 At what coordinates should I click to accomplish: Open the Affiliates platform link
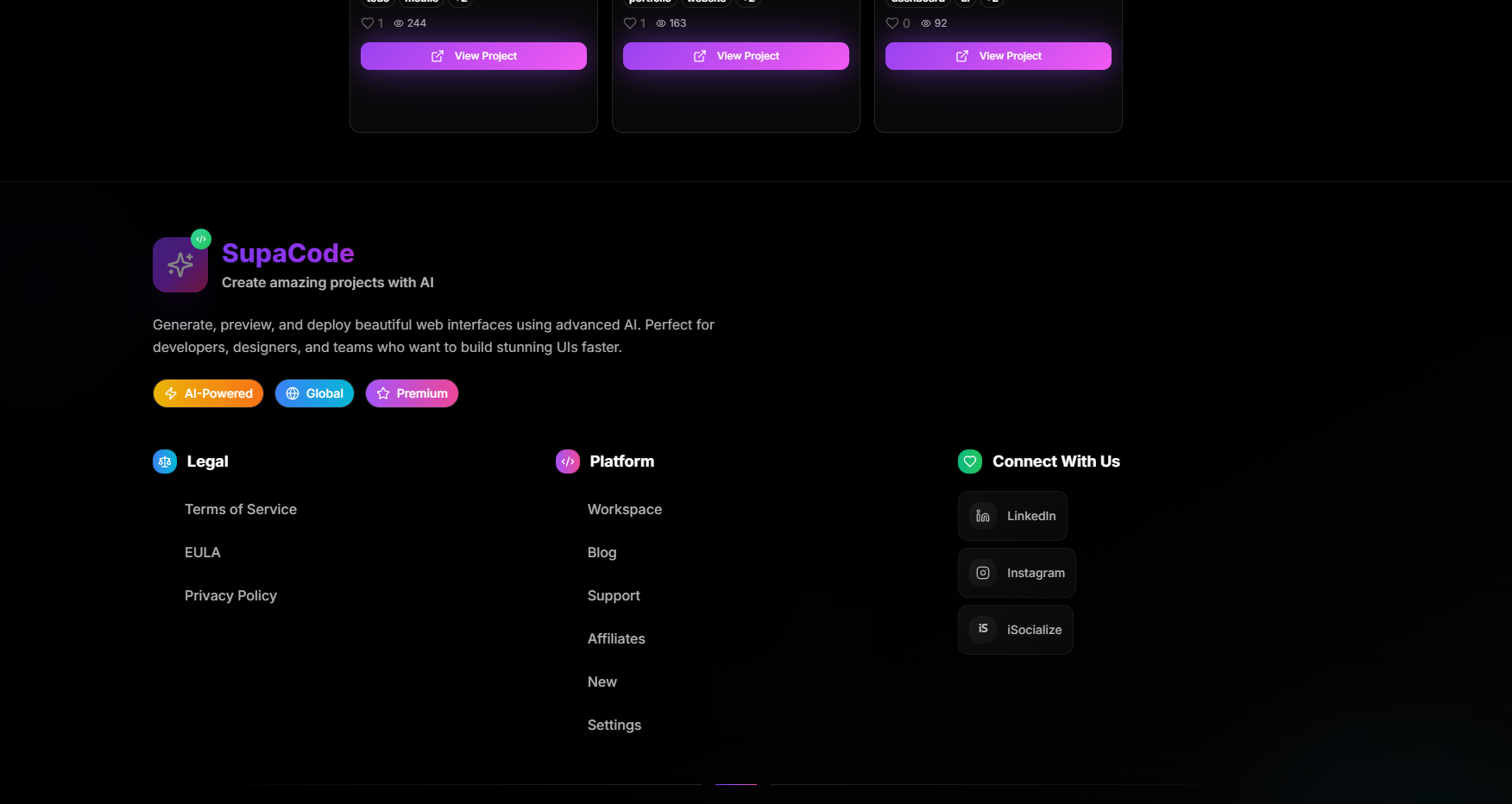[616, 639]
